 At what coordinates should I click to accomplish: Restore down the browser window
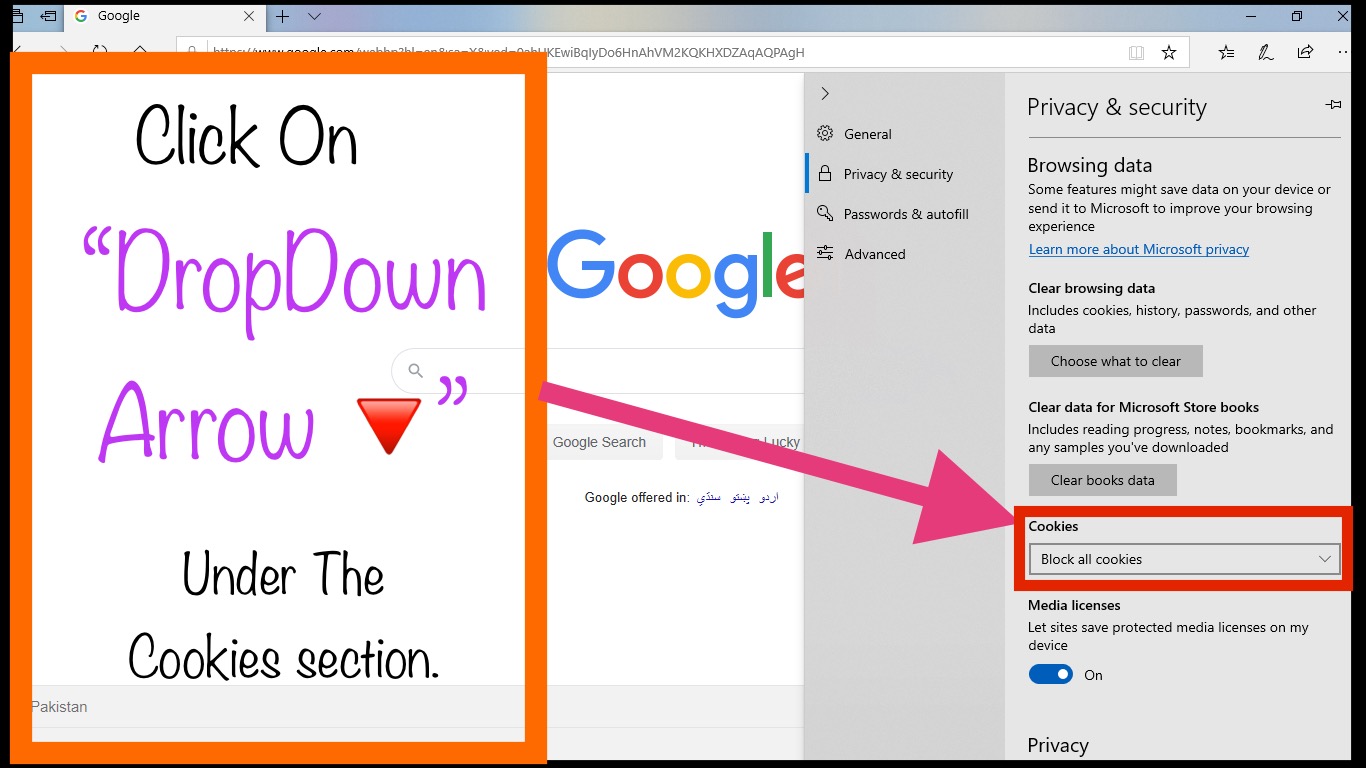click(x=1297, y=16)
